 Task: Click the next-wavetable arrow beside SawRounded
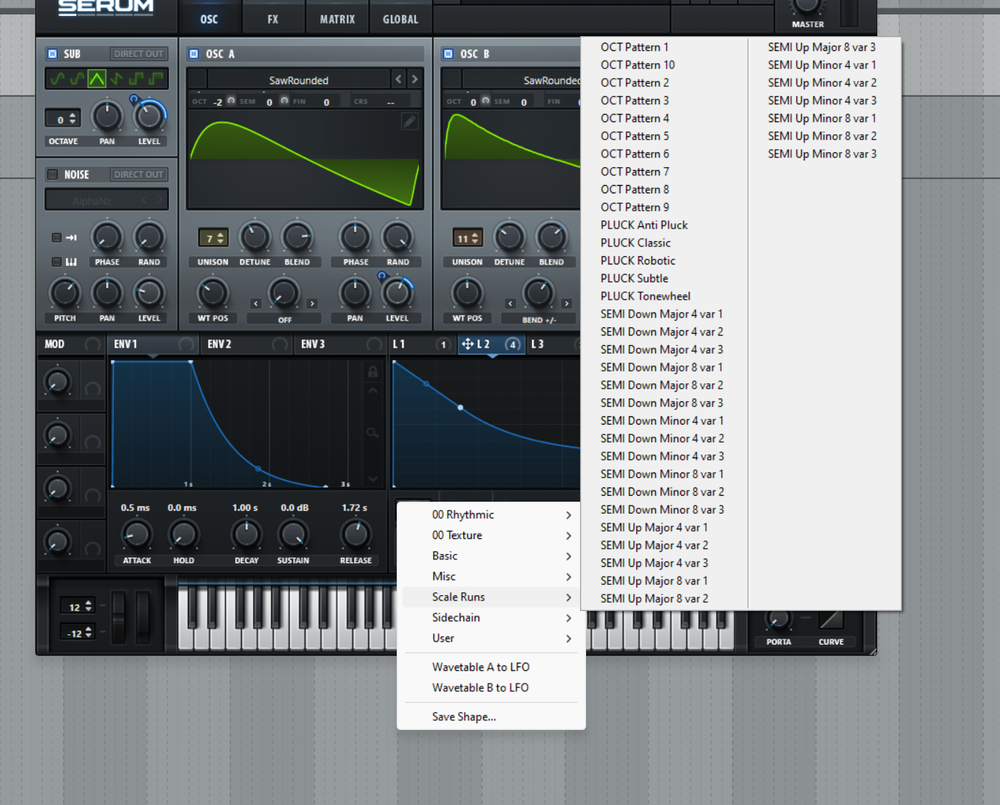(412, 79)
